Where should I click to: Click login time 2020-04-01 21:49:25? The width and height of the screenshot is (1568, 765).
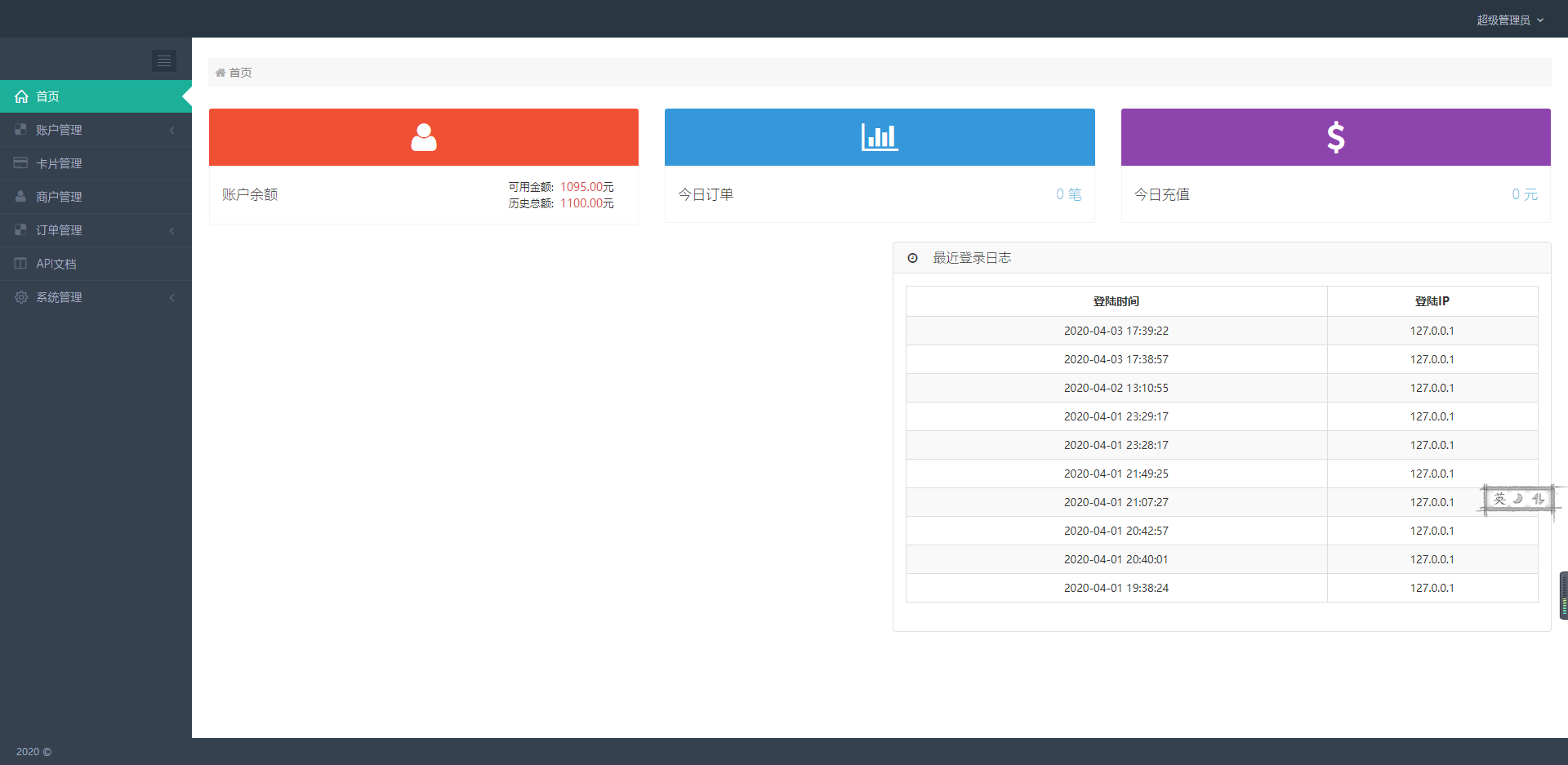coord(1116,474)
